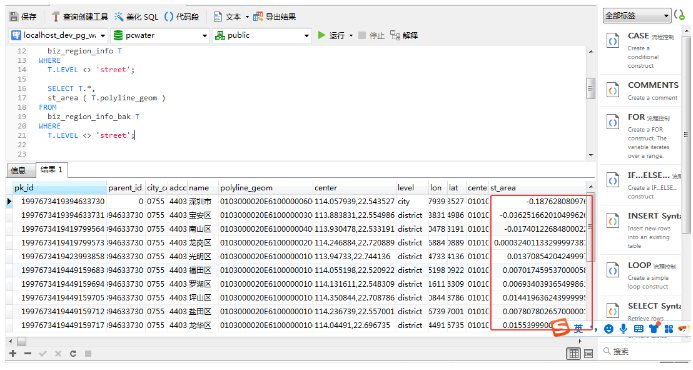Click the pk_id column header

point(59,188)
